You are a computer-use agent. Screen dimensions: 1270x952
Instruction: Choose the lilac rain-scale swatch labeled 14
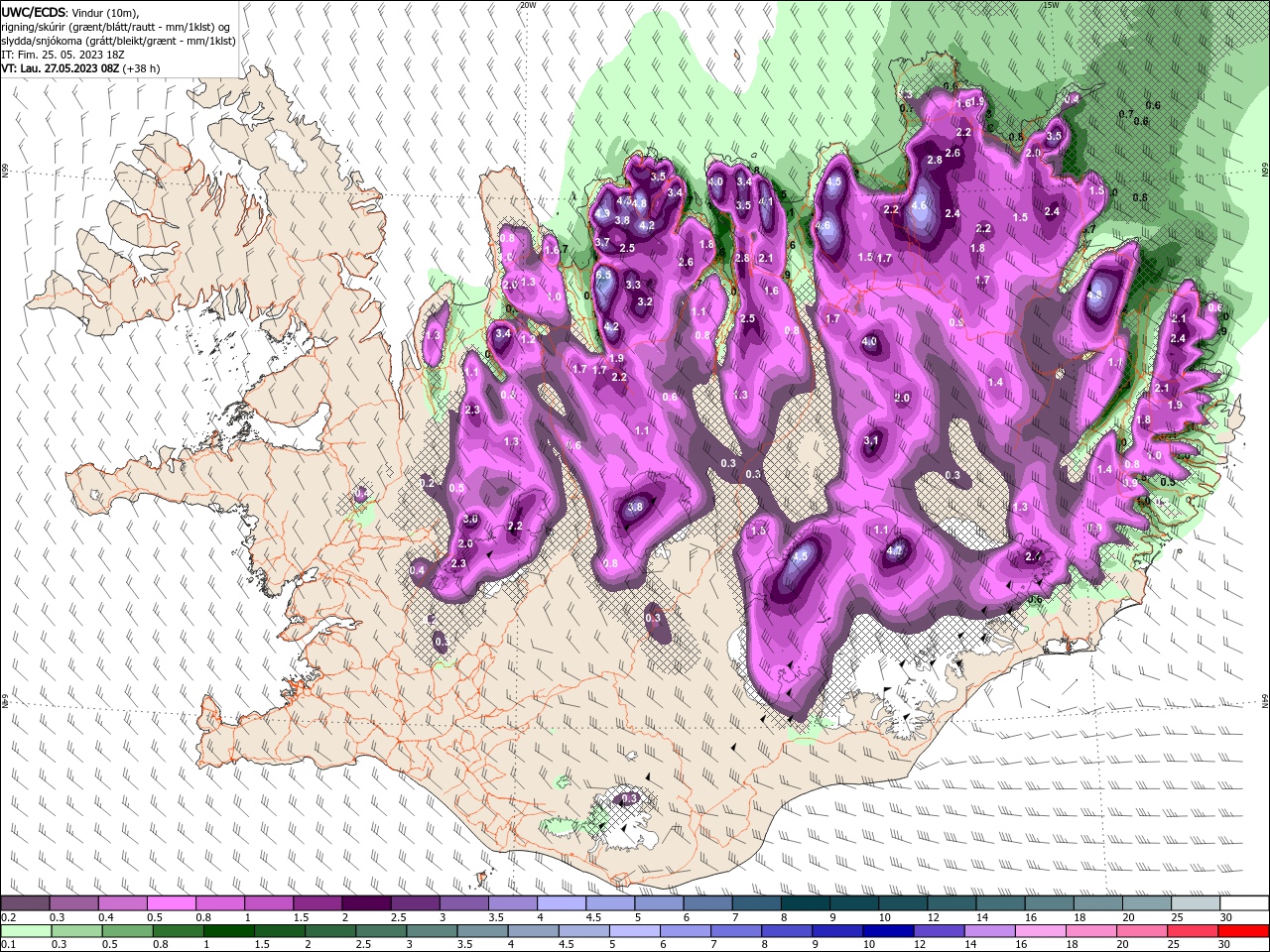coord(990,931)
